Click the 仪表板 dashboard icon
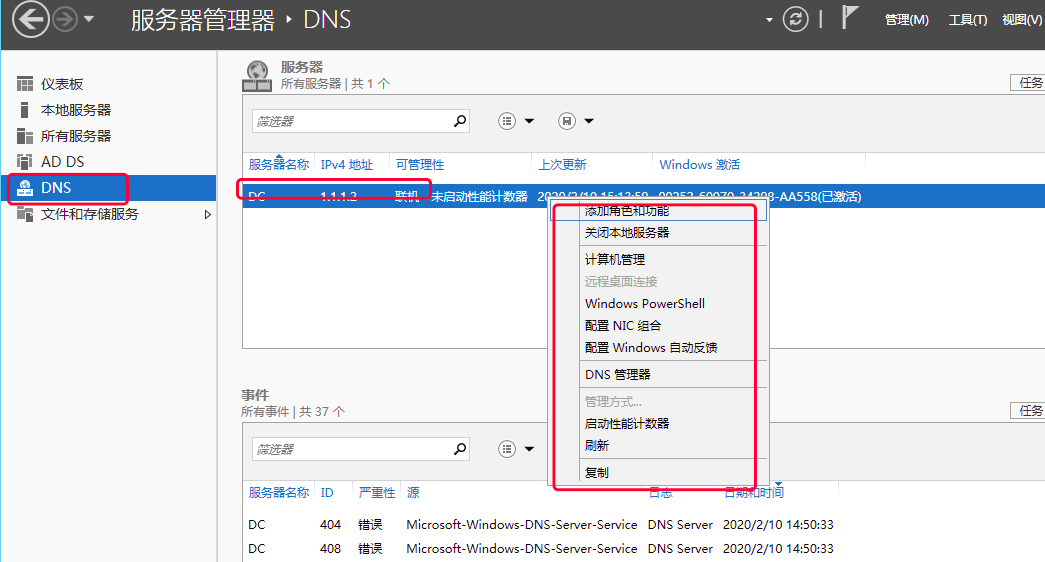 coord(25,84)
